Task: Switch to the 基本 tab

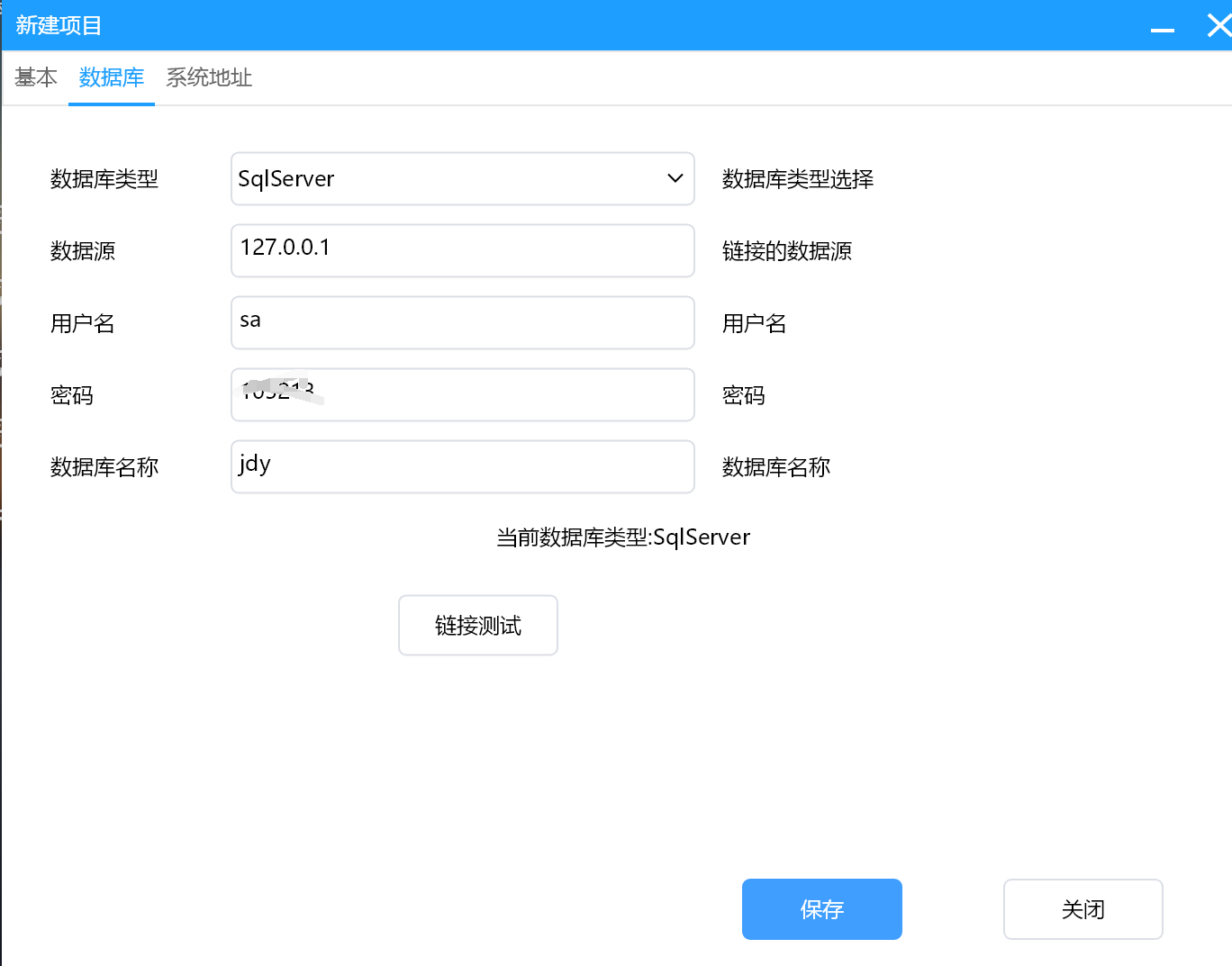Action: coord(36,78)
